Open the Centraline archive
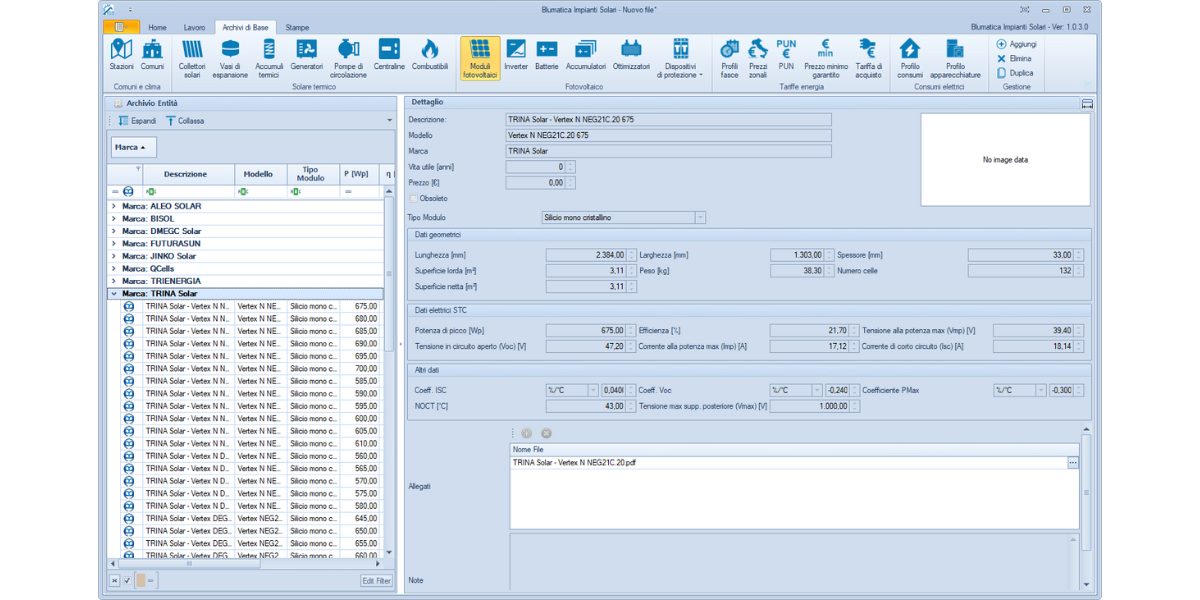1200x600 pixels. 389,57
